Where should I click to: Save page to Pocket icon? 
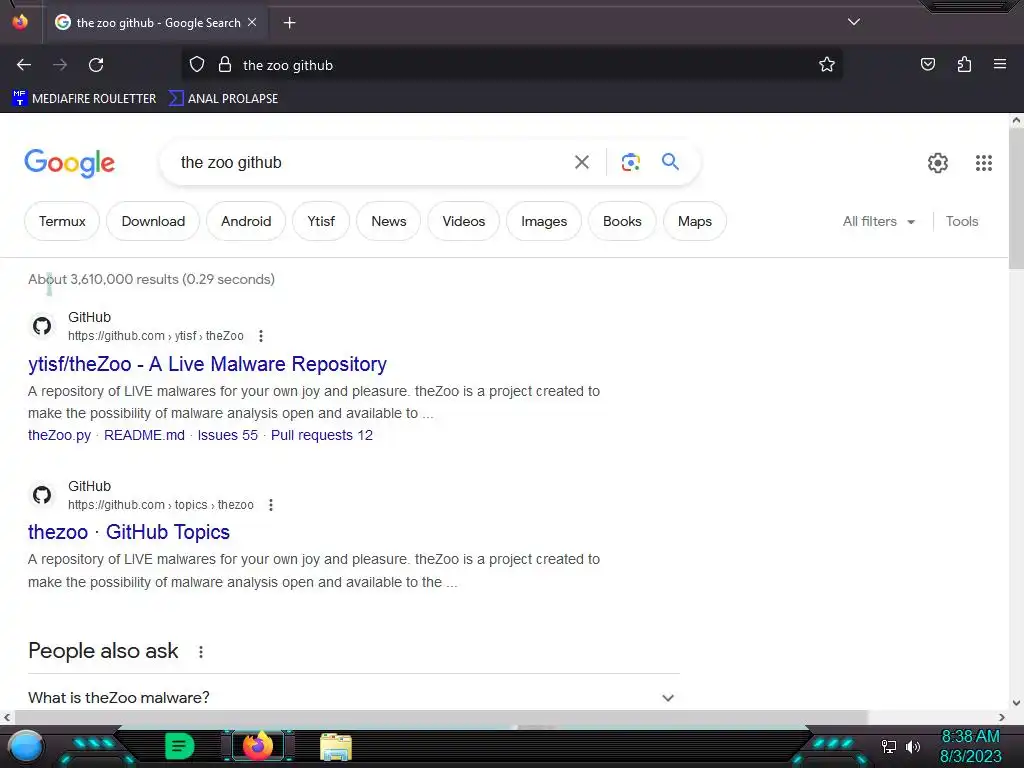click(x=927, y=64)
